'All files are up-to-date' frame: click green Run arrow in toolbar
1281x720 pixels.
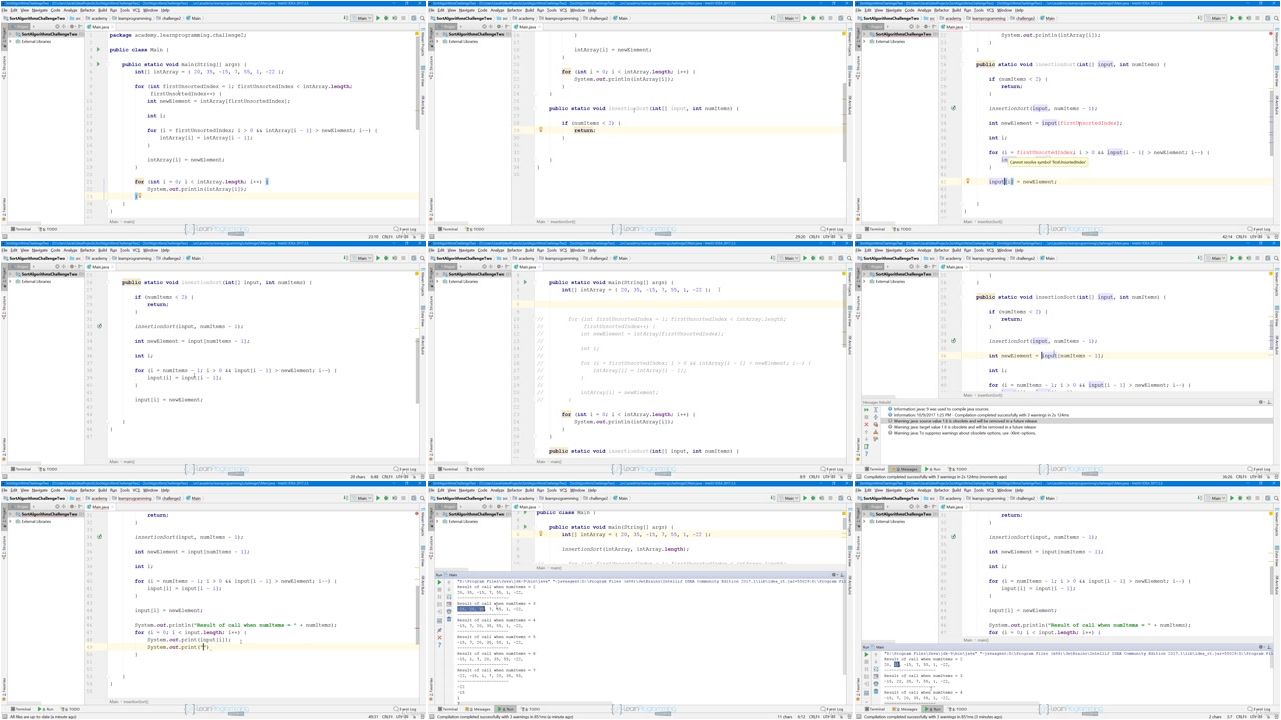pos(378,498)
